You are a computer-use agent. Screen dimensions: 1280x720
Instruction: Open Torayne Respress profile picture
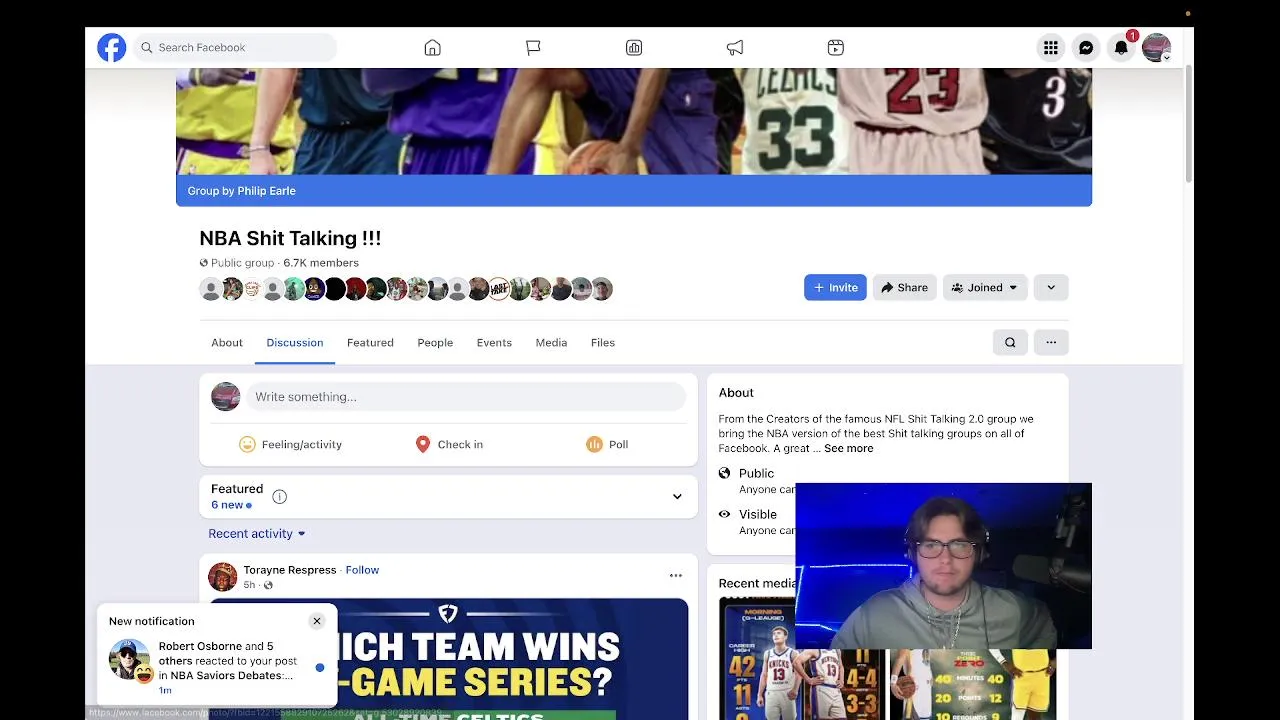point(223,577)
